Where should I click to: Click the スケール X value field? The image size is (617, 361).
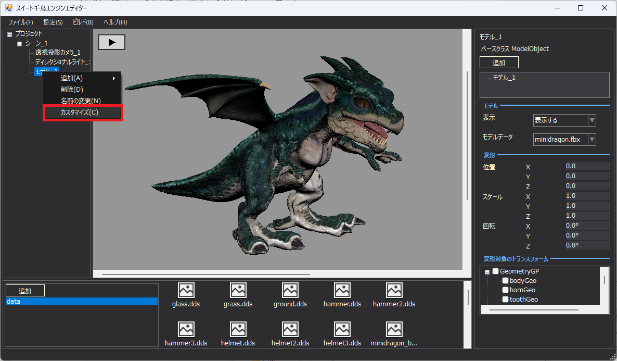pos(587,196)
